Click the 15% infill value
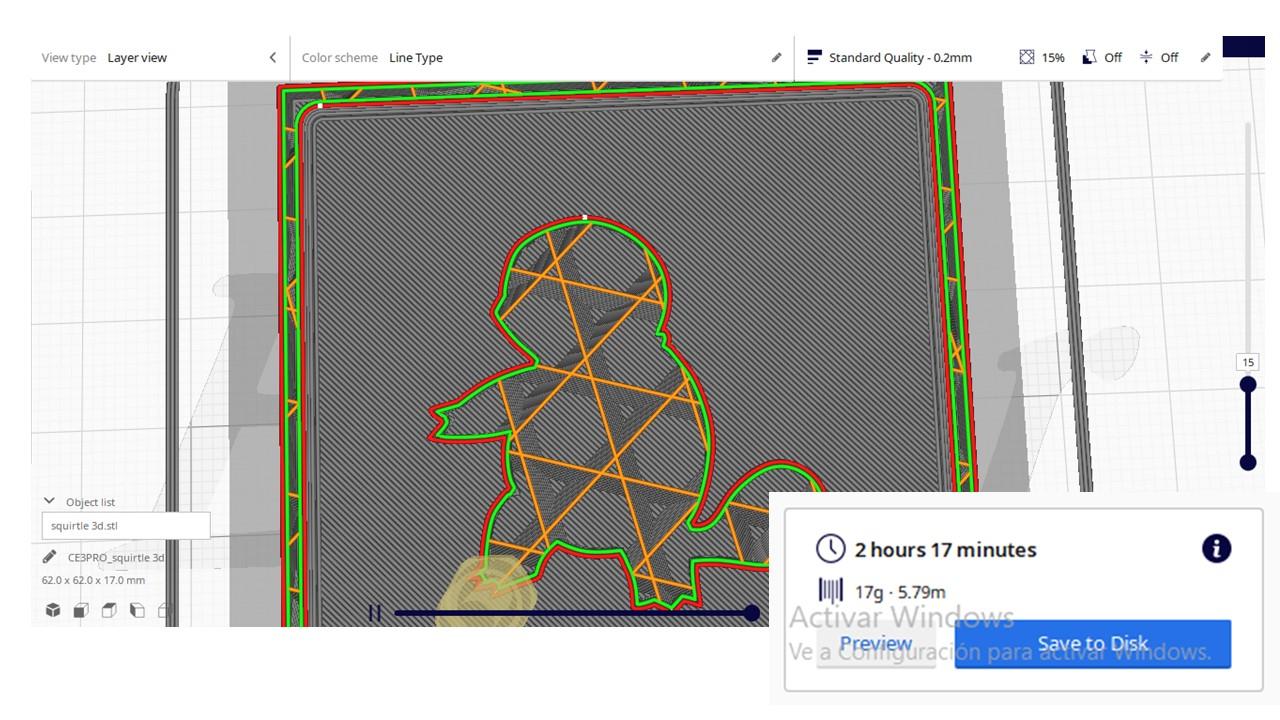This screenshot has height=720, width=1280. pyautogui.click(x=1053, y=58)
